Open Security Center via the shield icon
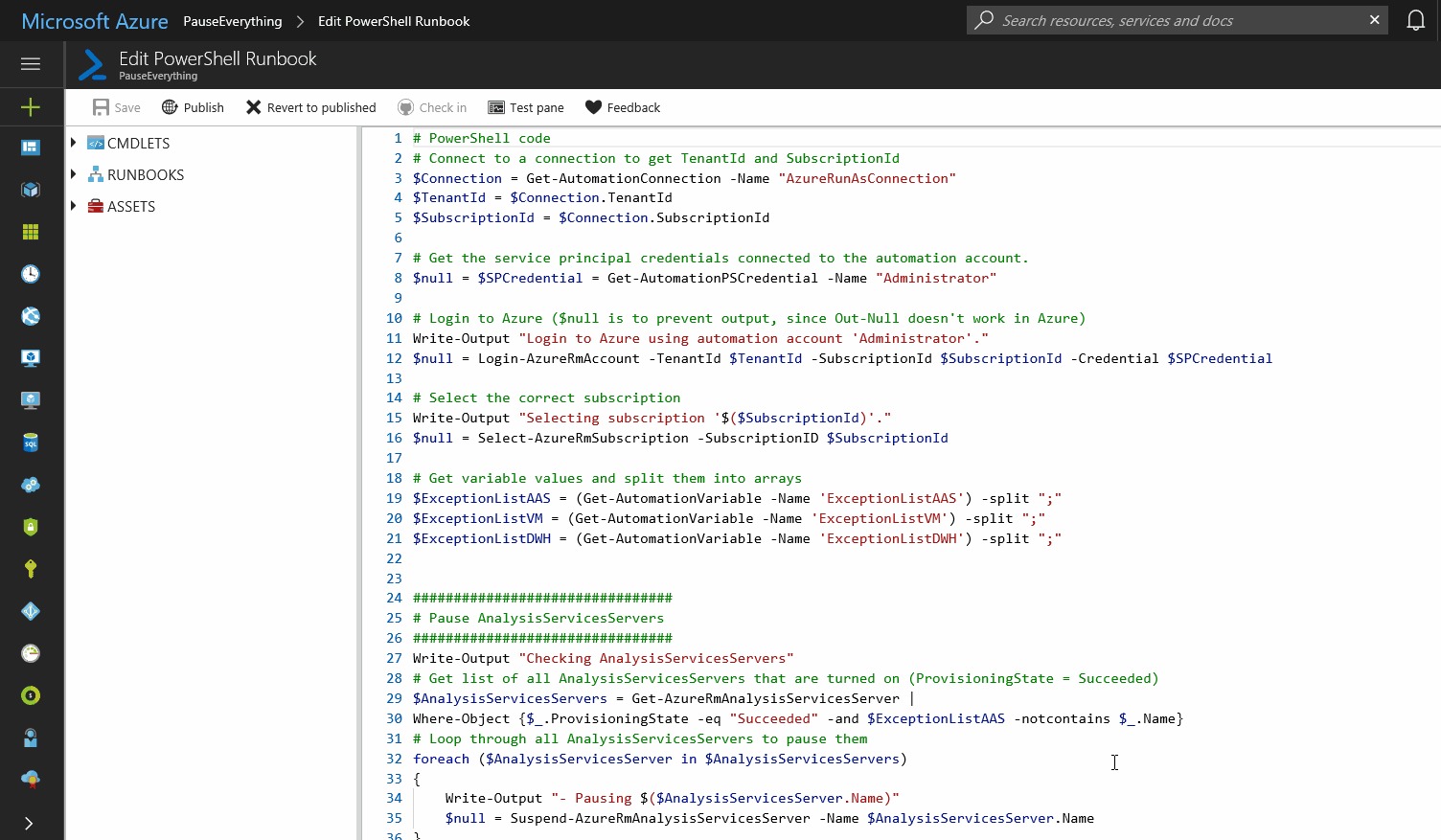 pos(30,525)
